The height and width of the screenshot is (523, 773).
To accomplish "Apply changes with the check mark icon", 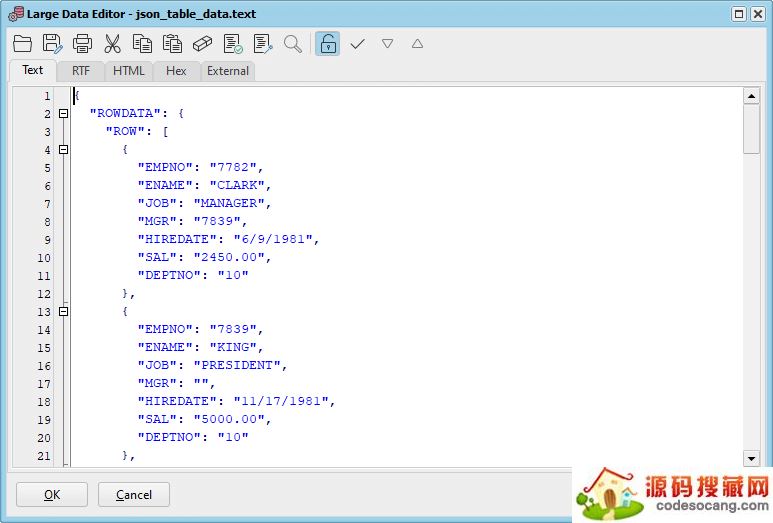I will click(x=357, y=44).
